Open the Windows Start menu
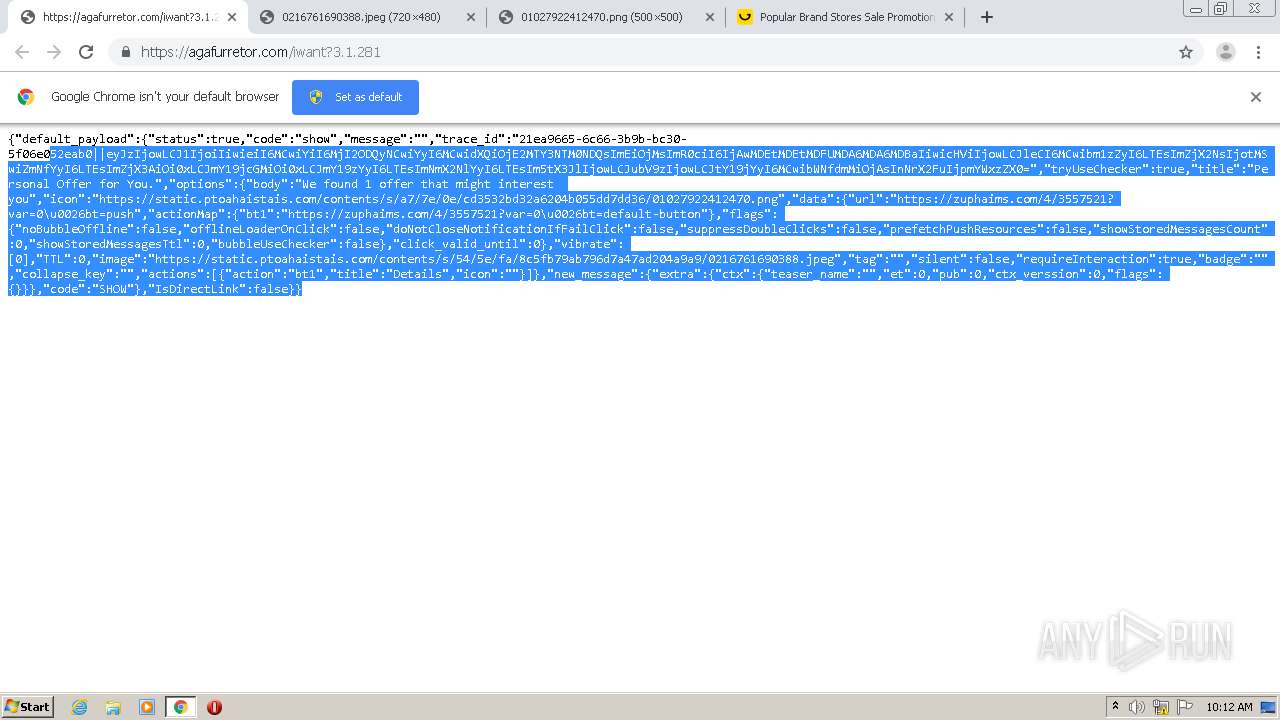The width and height of the screenshot is (1280, 720). coord(28,706)
